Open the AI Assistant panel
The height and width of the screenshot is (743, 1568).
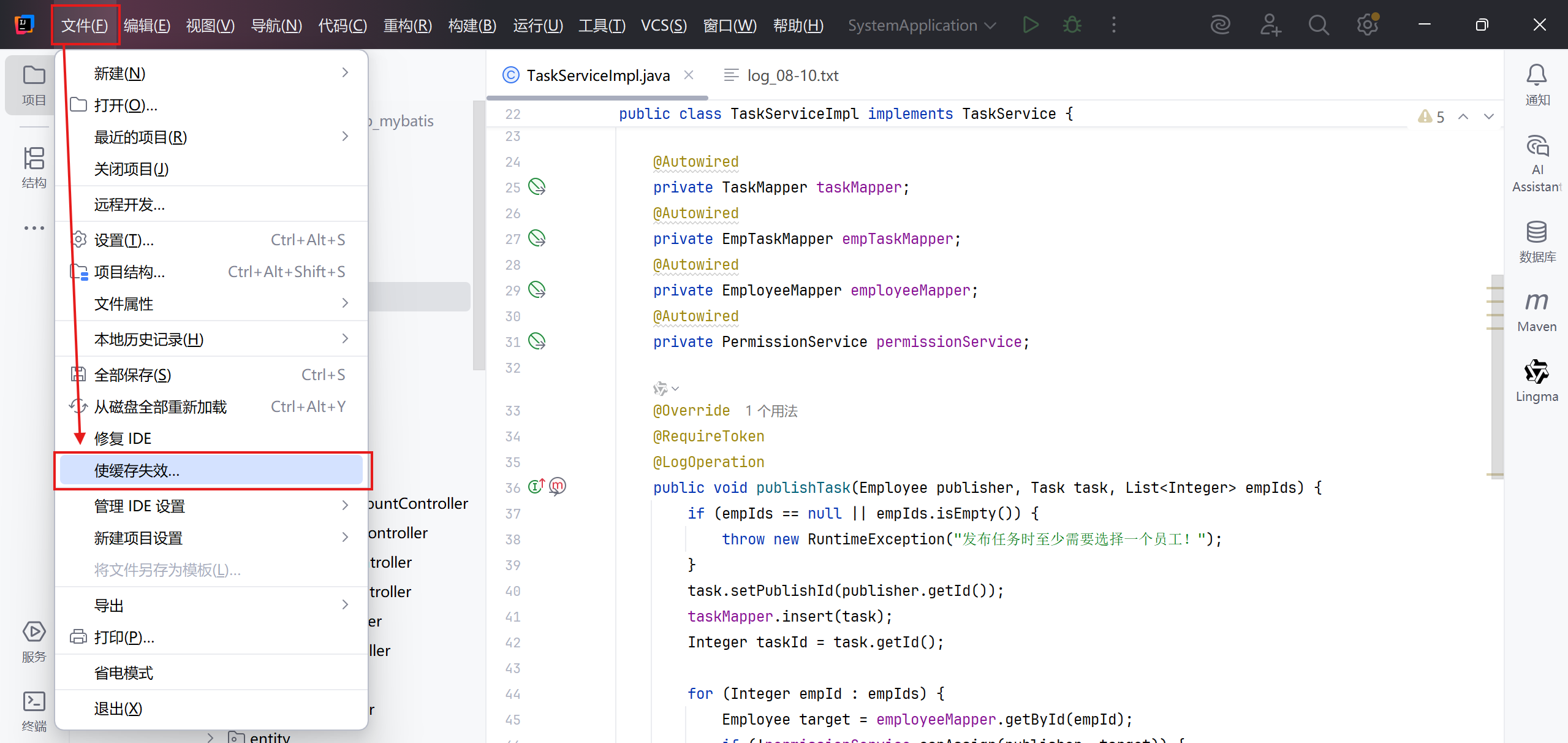tap(1536, 164)
